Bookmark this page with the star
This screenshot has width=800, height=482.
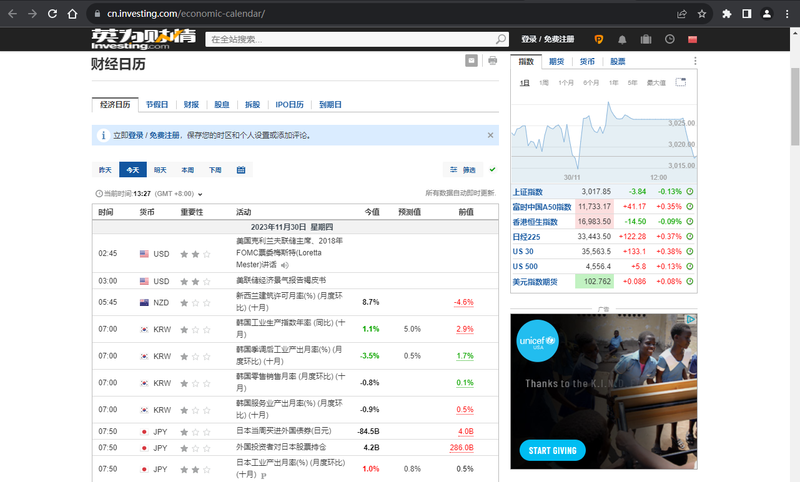click(702, 14)
